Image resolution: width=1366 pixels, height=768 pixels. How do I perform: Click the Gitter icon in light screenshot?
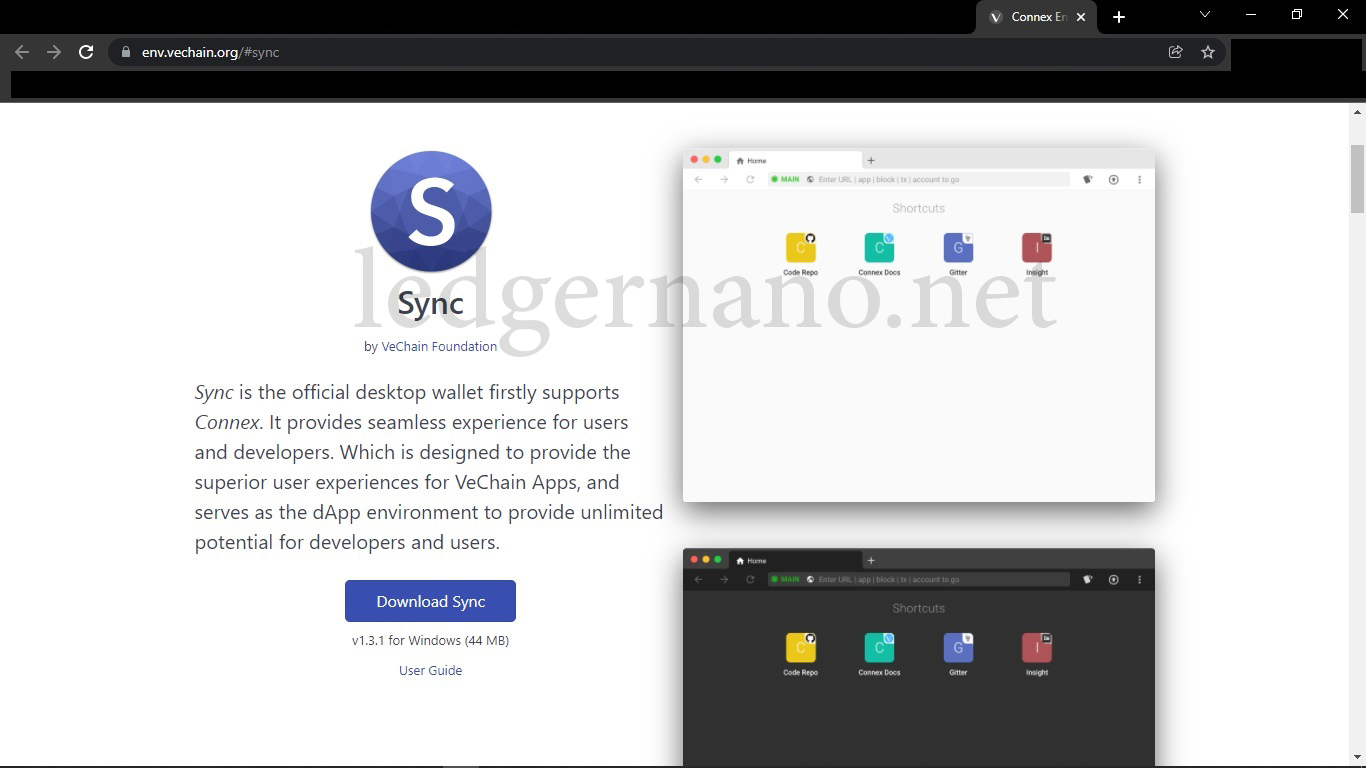point(958,247)
